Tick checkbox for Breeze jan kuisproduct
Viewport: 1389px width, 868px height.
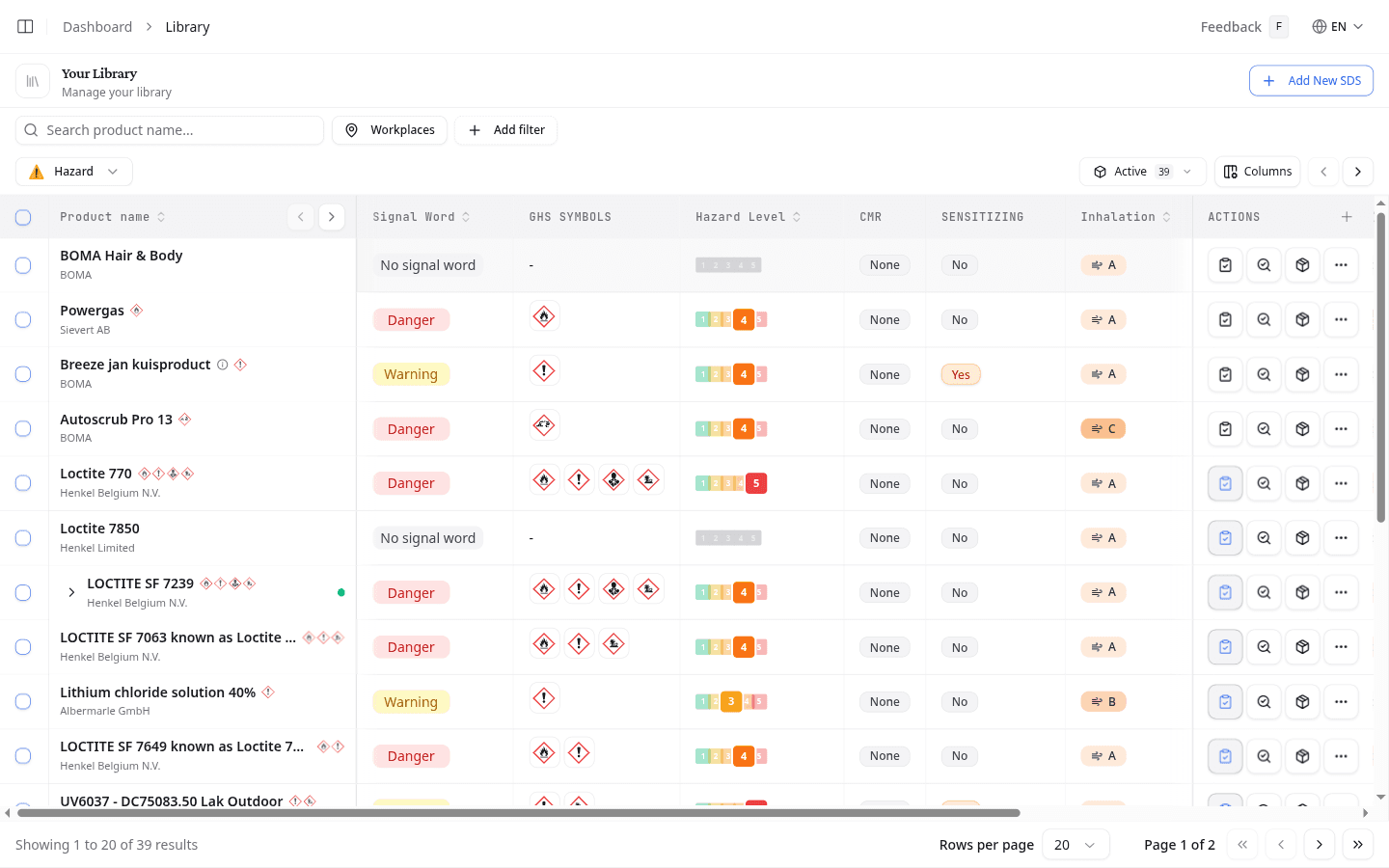[23, 374]
